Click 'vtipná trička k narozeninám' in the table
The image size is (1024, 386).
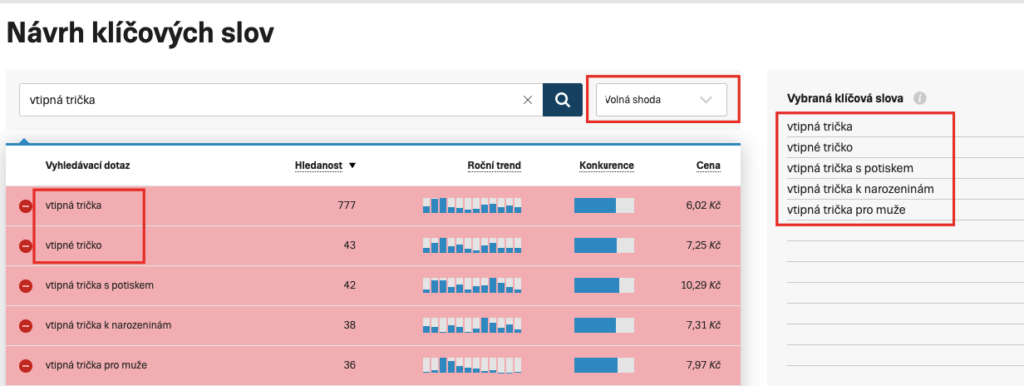point(108,325)
